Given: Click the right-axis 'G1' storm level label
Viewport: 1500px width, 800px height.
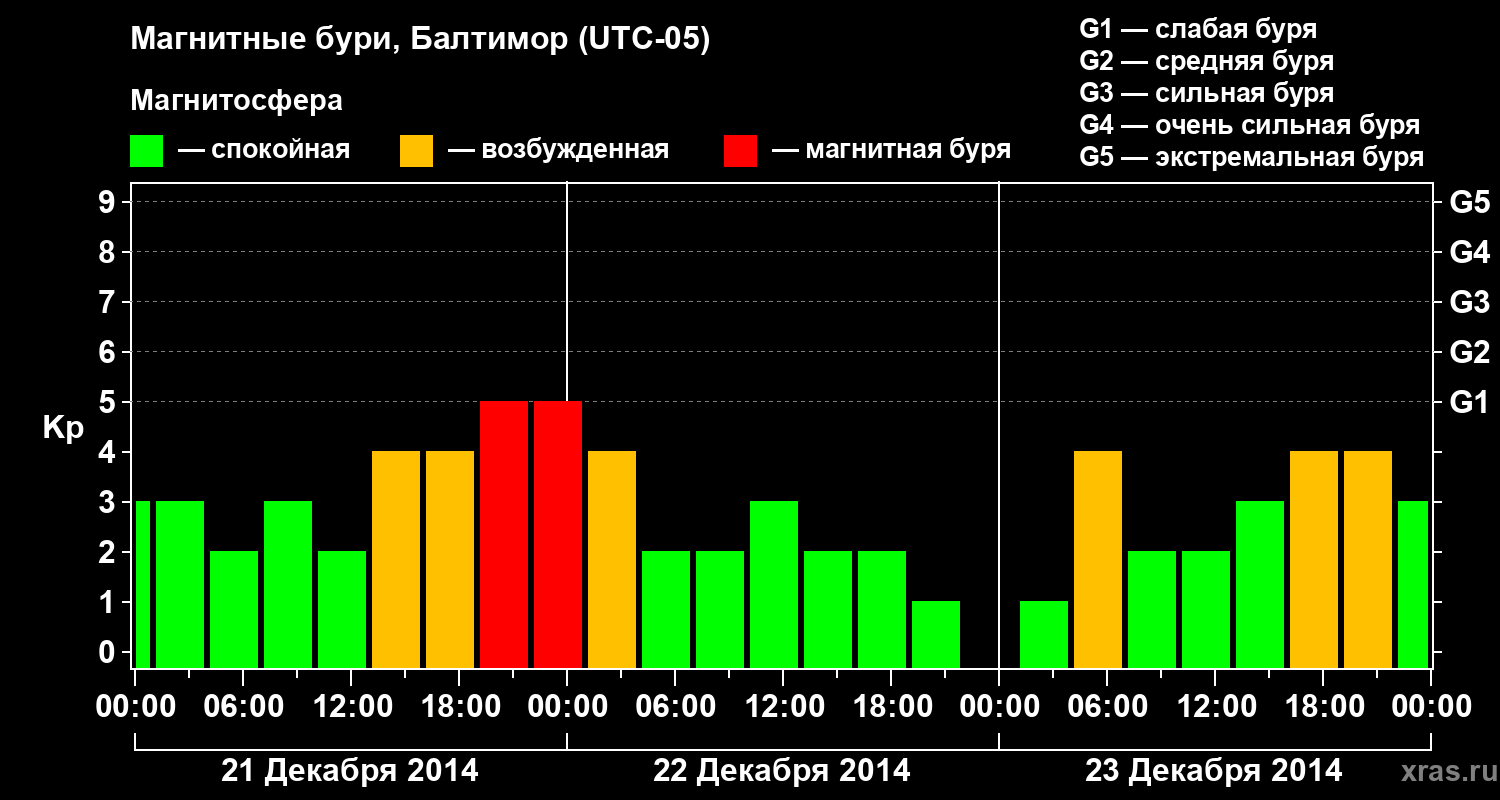Looking at the screenshot, I should tap(1469, 403).
